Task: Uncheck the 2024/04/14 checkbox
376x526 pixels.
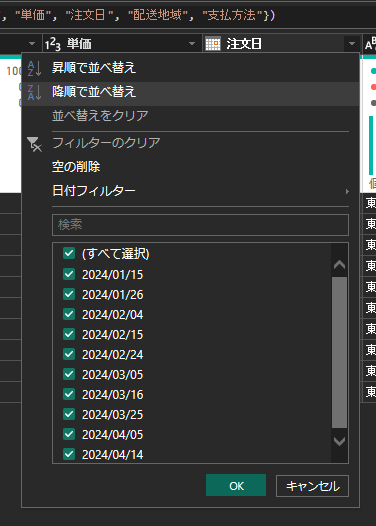Action: point(69,454)
